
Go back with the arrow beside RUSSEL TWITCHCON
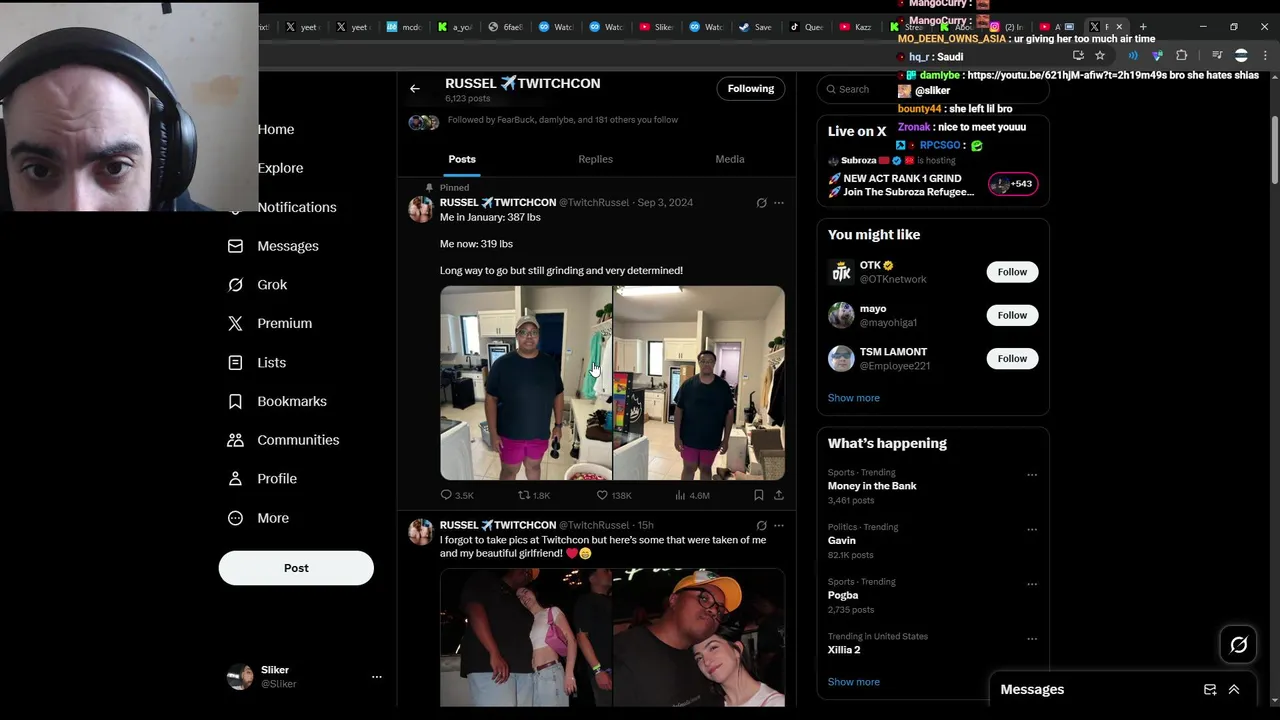415,89
